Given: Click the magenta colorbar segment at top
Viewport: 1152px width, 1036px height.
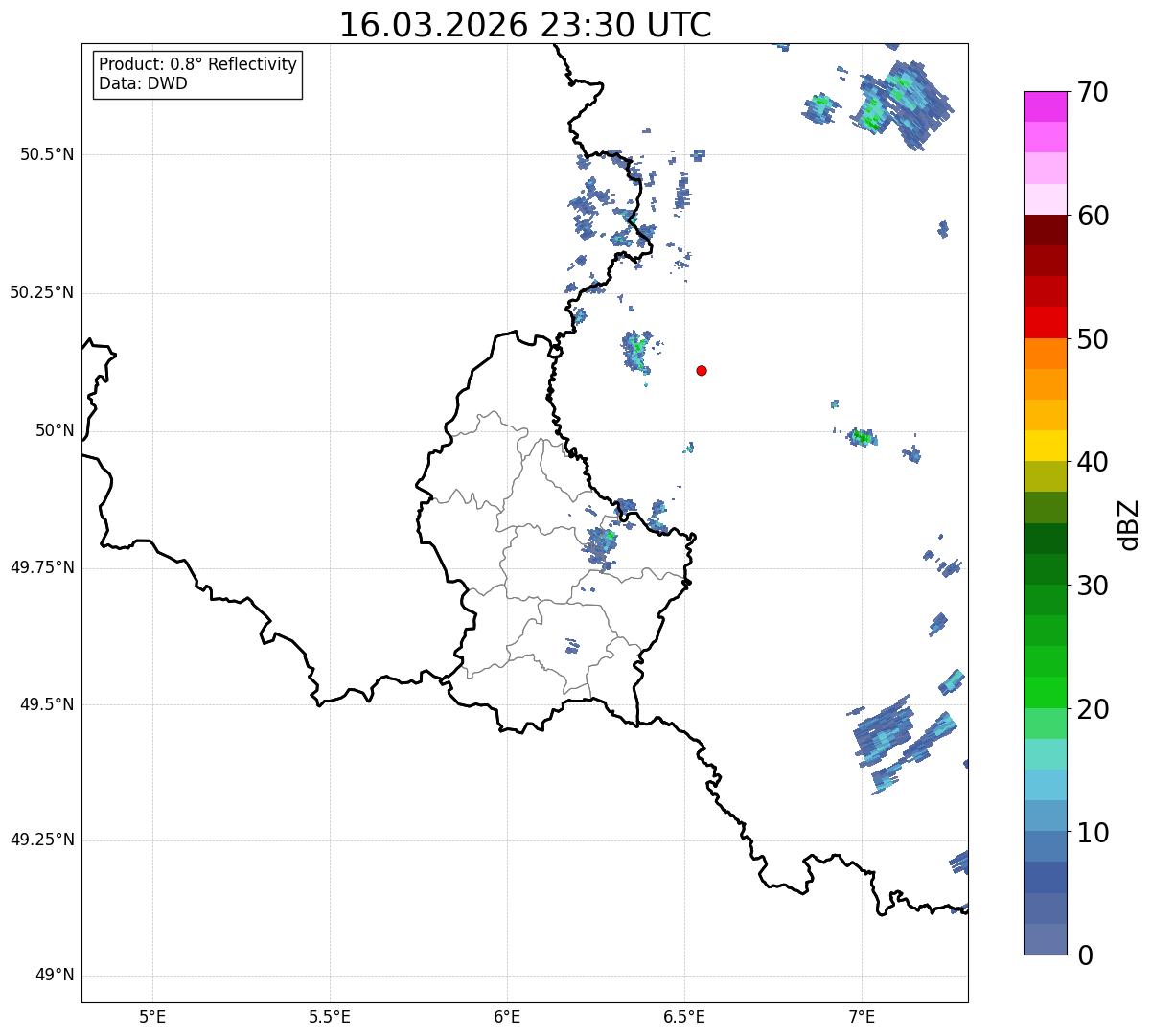Looking at the screenshot, I should 1045,106.
